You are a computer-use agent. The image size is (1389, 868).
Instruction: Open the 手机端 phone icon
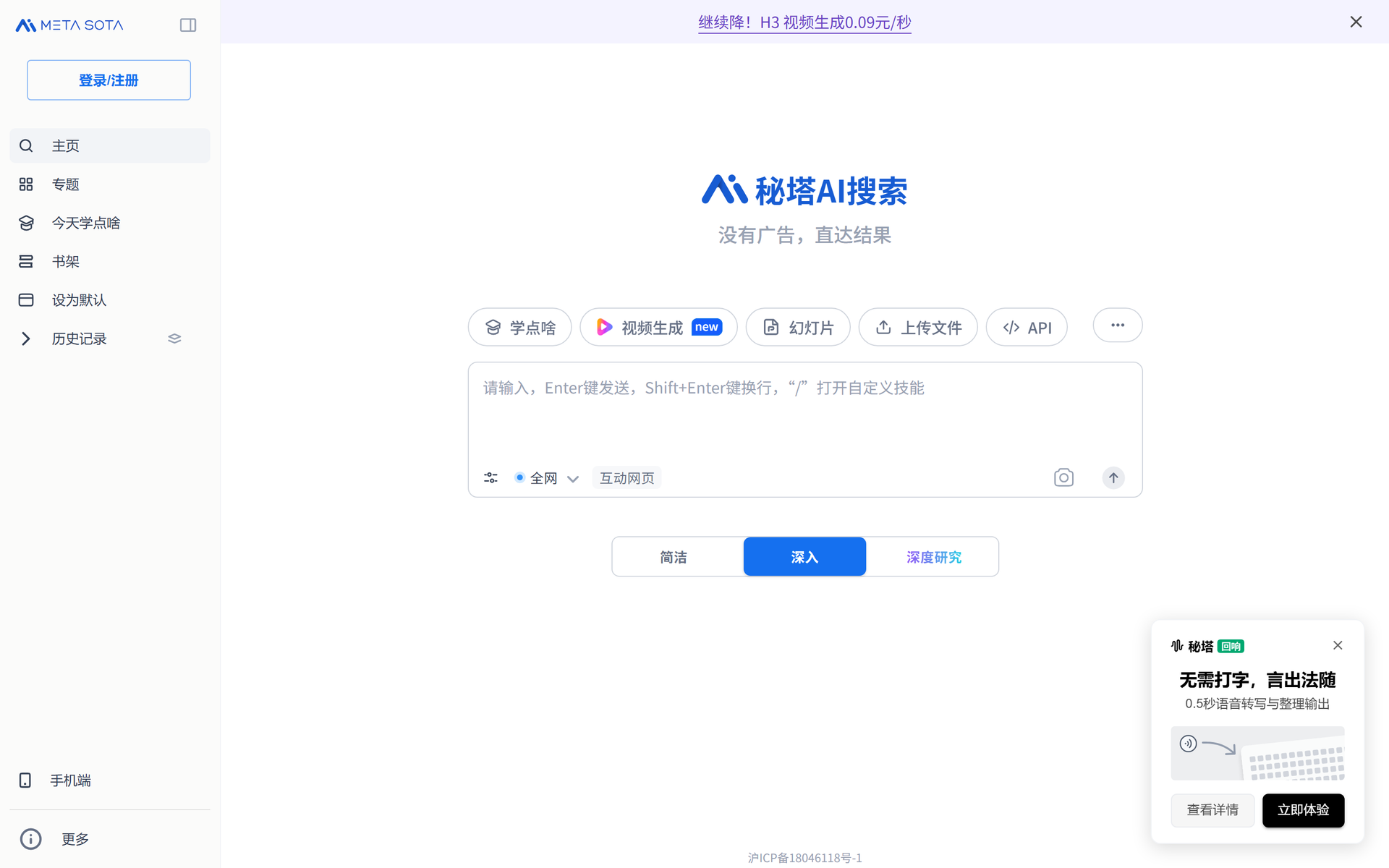click(25, 780)
